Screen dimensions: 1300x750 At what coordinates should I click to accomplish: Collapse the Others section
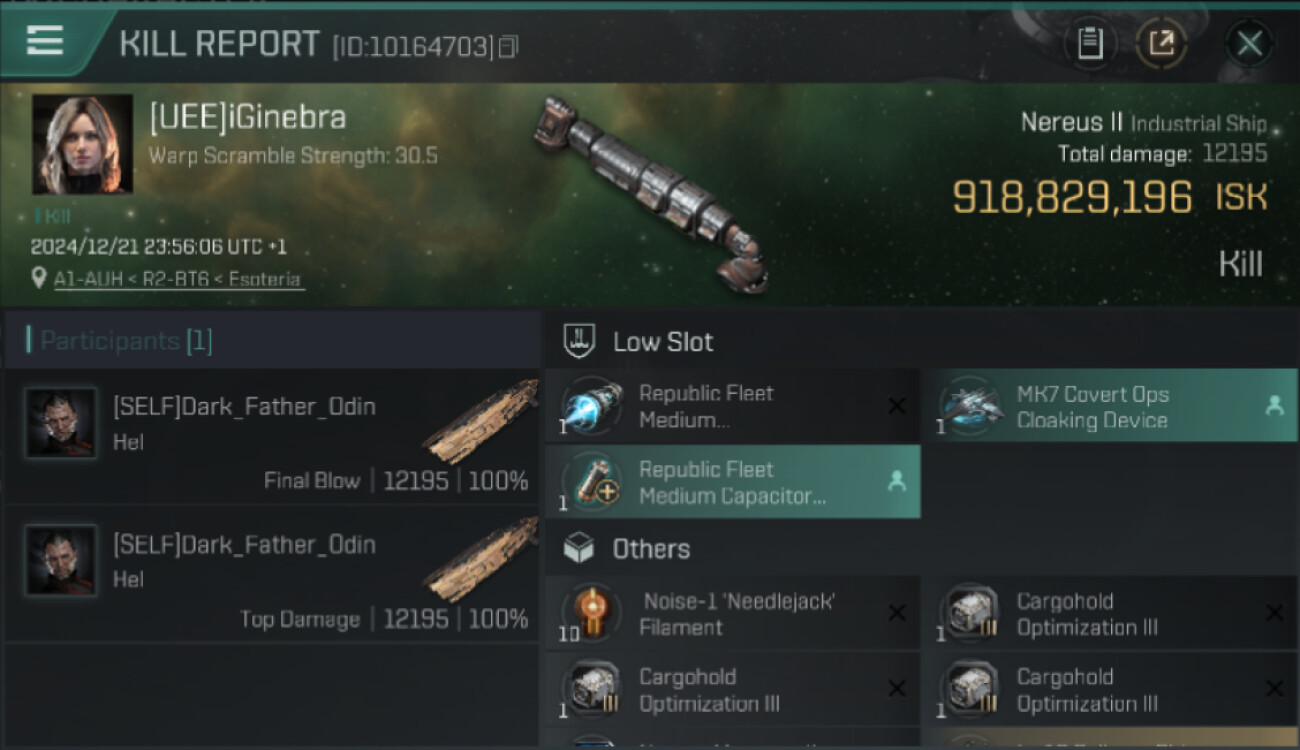pyautogui.click(x=651, y=549)
